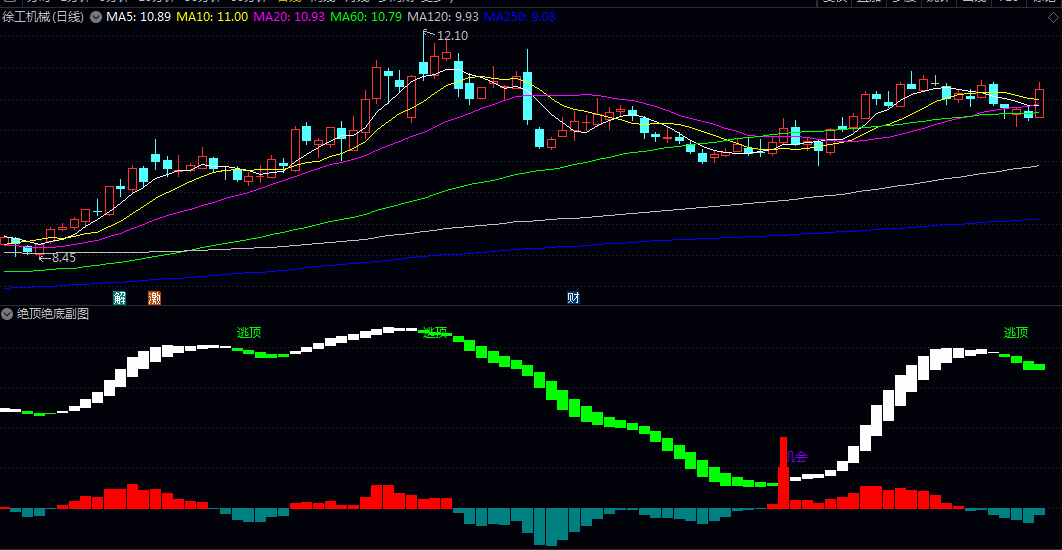The width and height of the screenshot is (1062, 550).
Task: Select the MA5: 10.89 indicator label
Action: [137, 17]
